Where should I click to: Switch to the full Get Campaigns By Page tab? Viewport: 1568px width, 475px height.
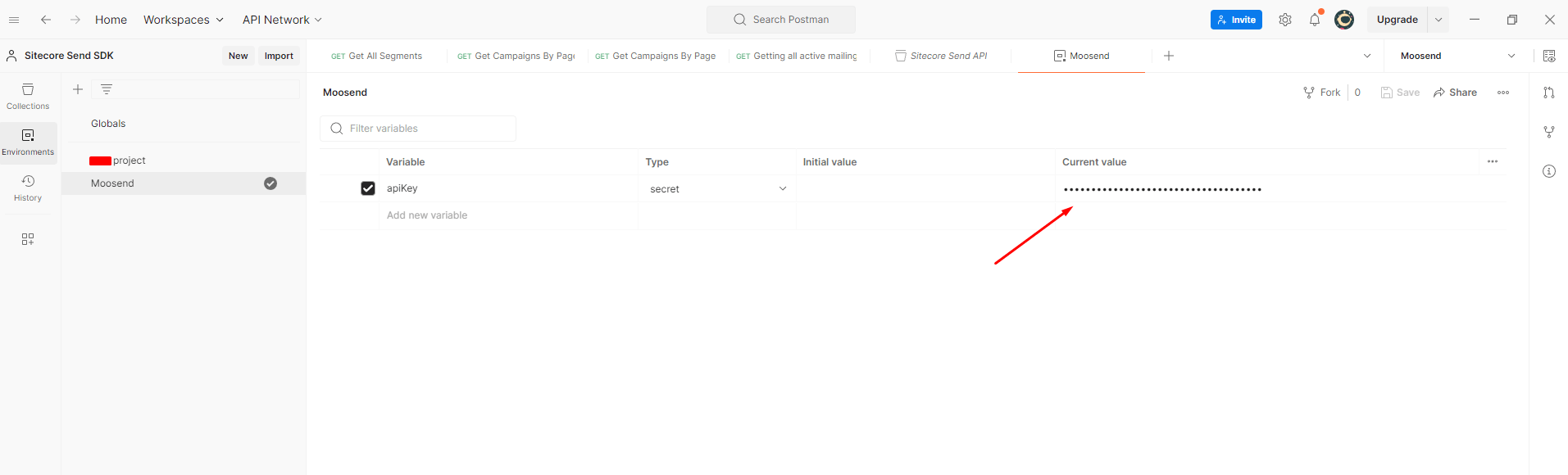pos(656,56)
